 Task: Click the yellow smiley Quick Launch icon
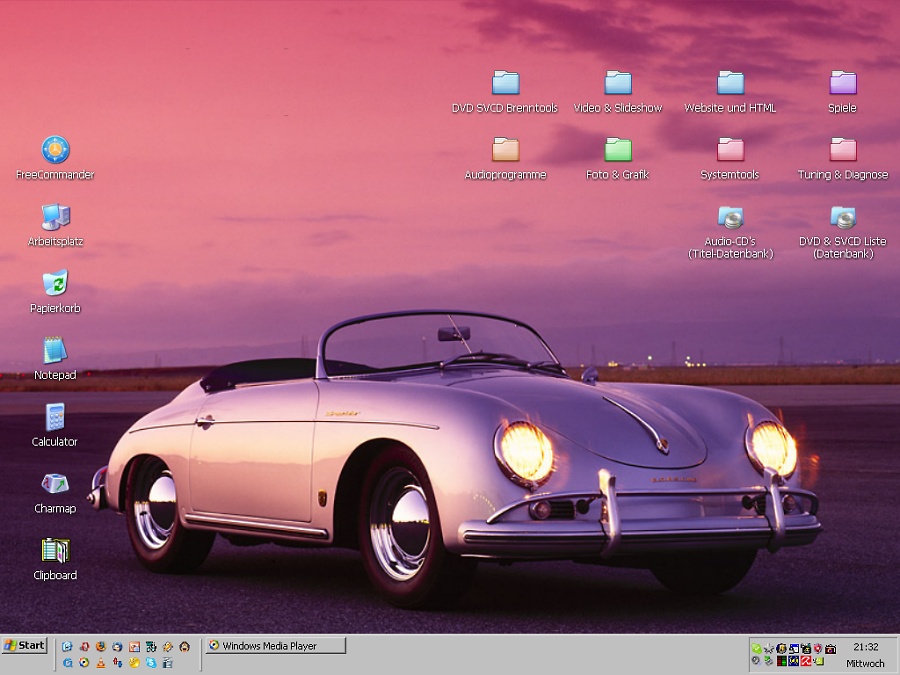click(x=134, y=662)
